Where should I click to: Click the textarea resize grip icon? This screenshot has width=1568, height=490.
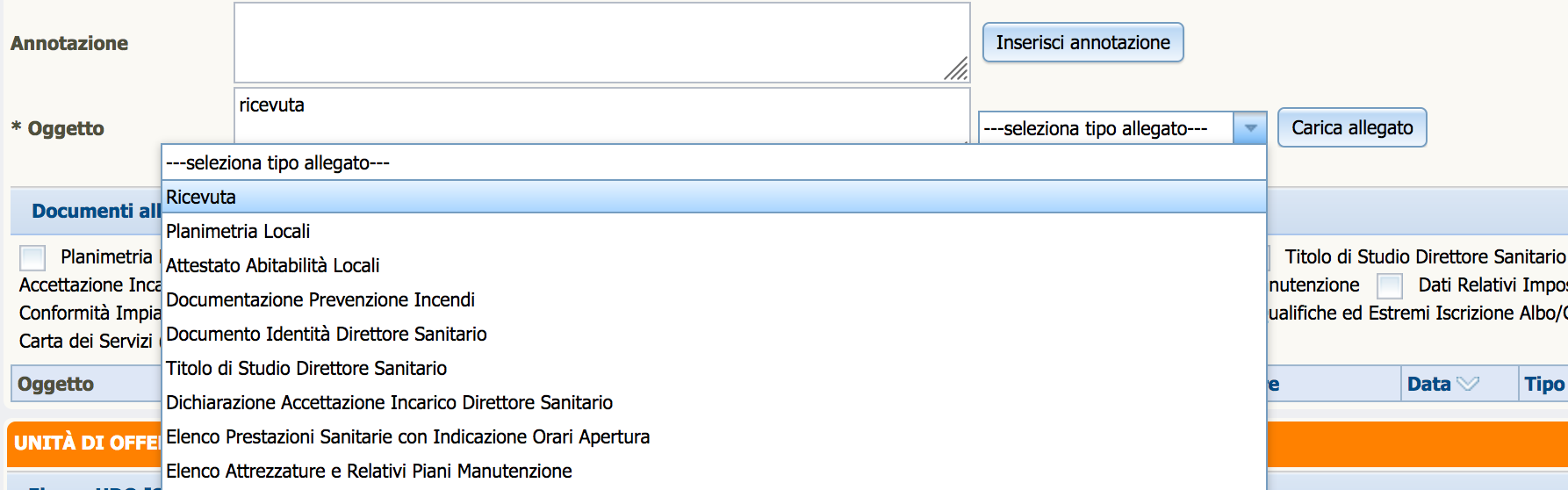(x=956, y=68)
